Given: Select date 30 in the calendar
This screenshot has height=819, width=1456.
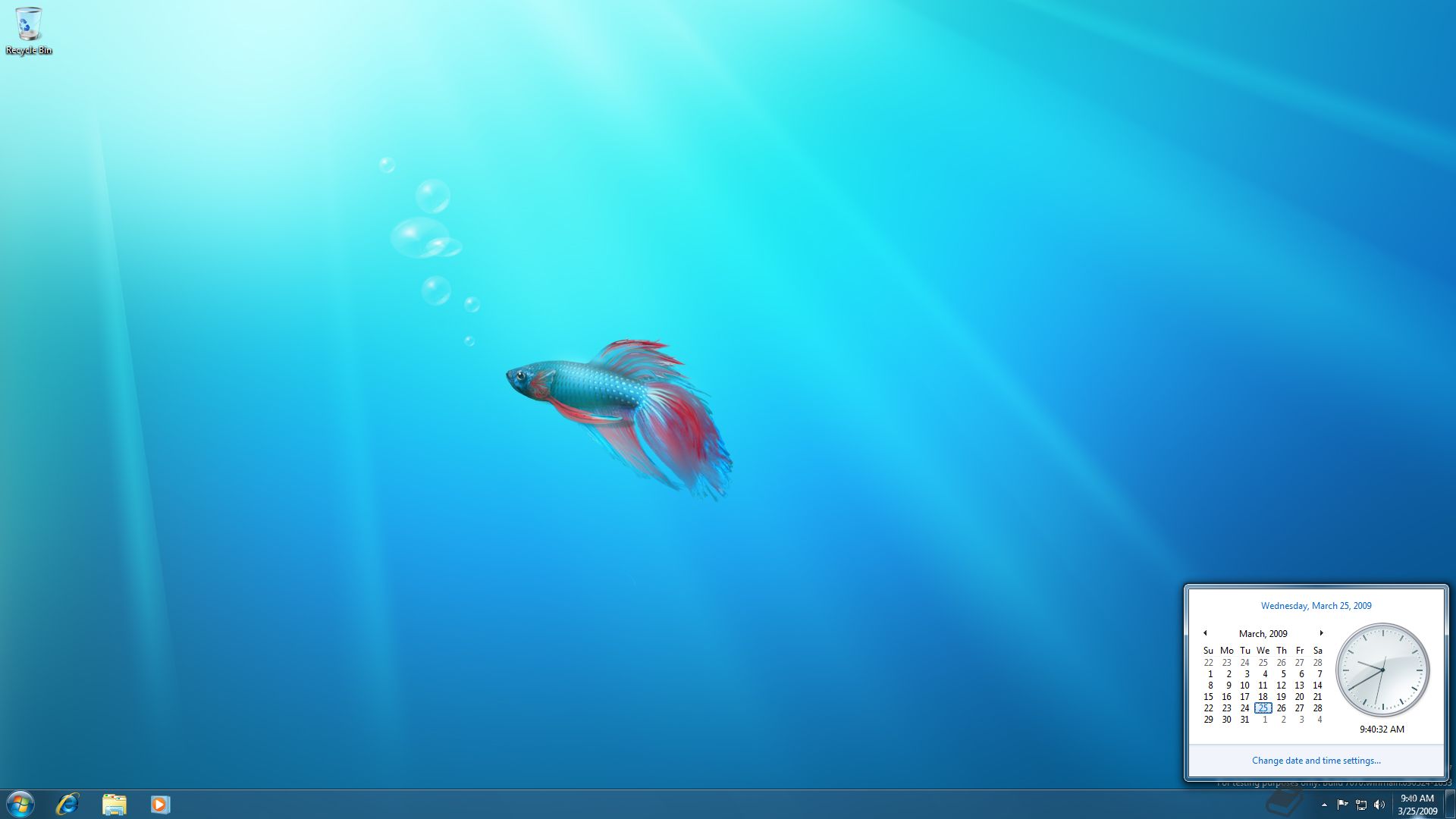Looking at the screenshot, I should coord(1226,719).
